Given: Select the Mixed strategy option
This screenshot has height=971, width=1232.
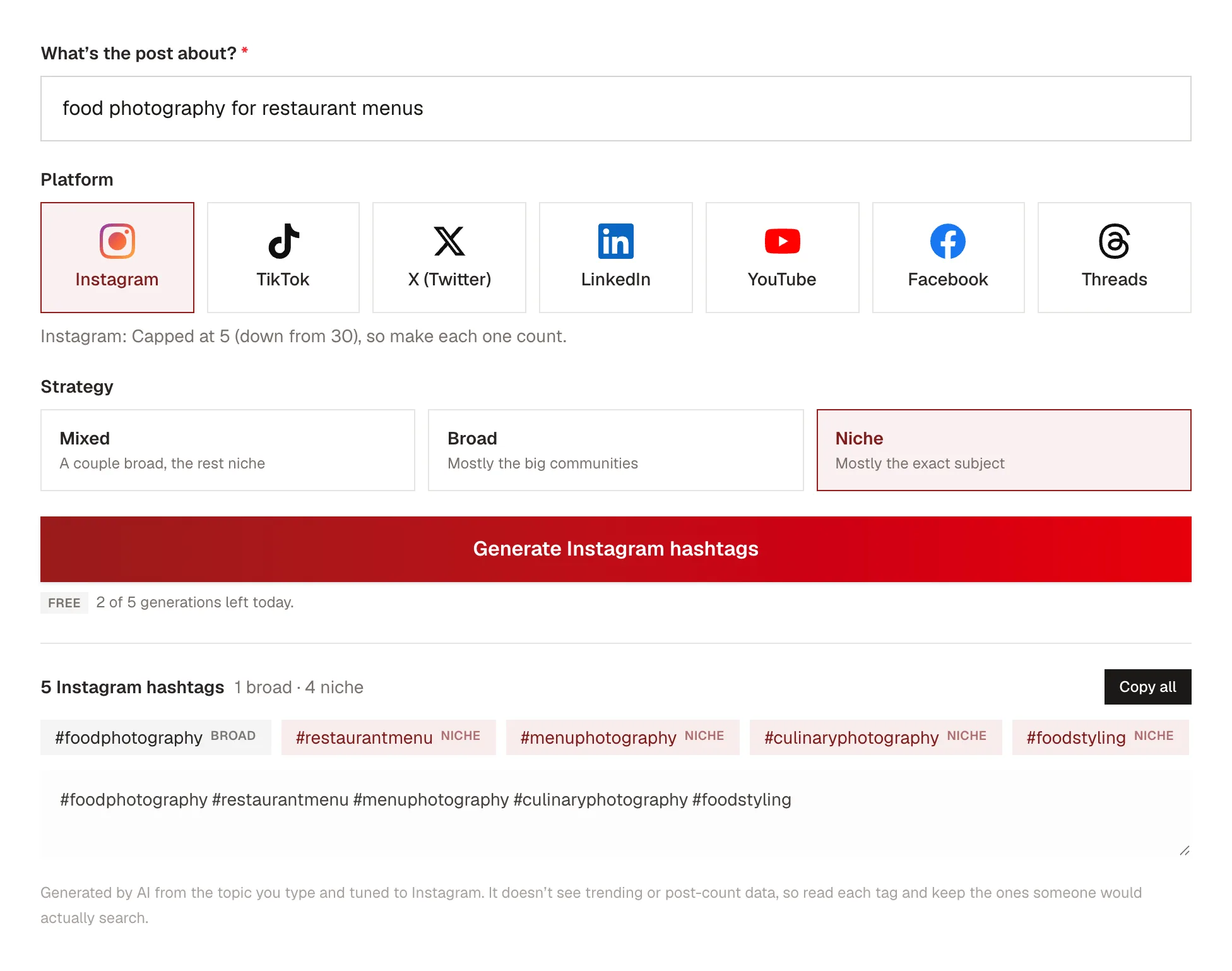Looking at the screenshot, I should 228,450.
